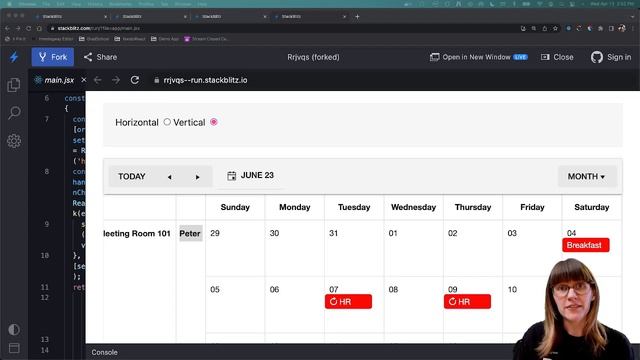Open the Breakfast event on Saturday 04
The height and width of the screenshot is (360, 640).
coord(586,245)
